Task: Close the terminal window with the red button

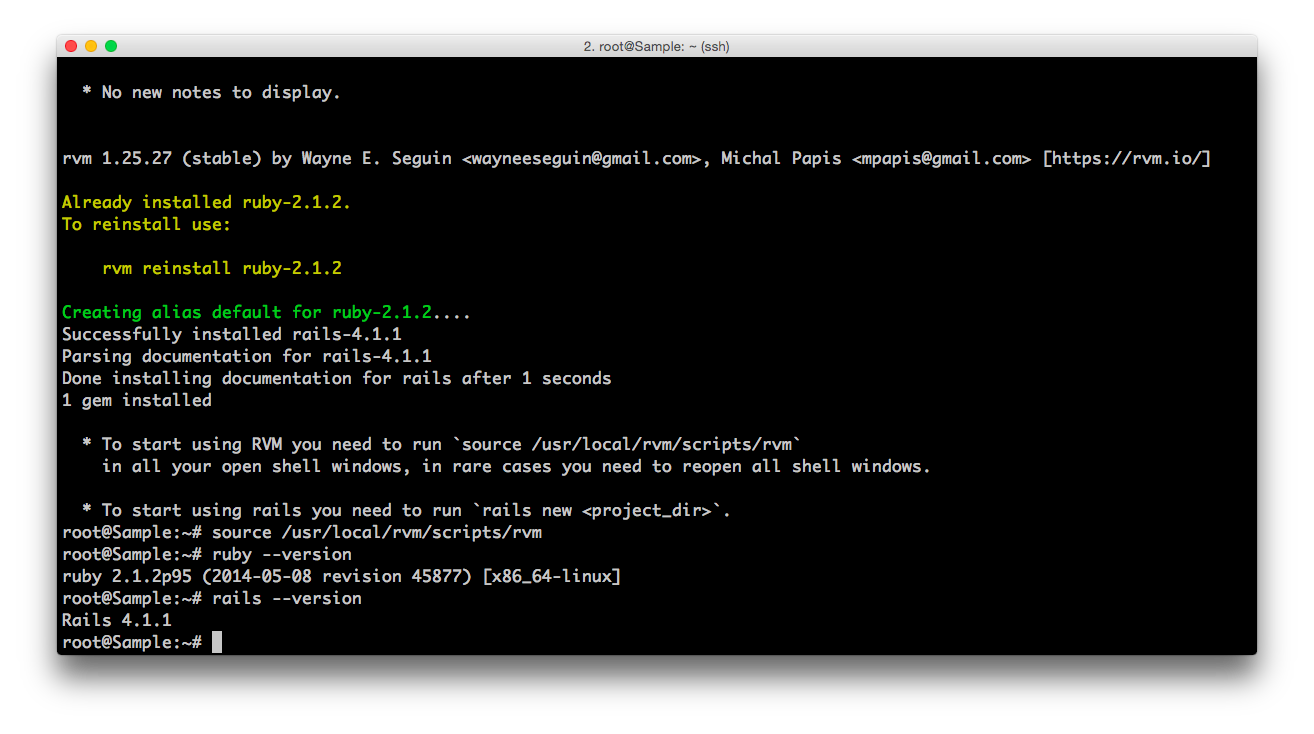Action: coord(71,46)
